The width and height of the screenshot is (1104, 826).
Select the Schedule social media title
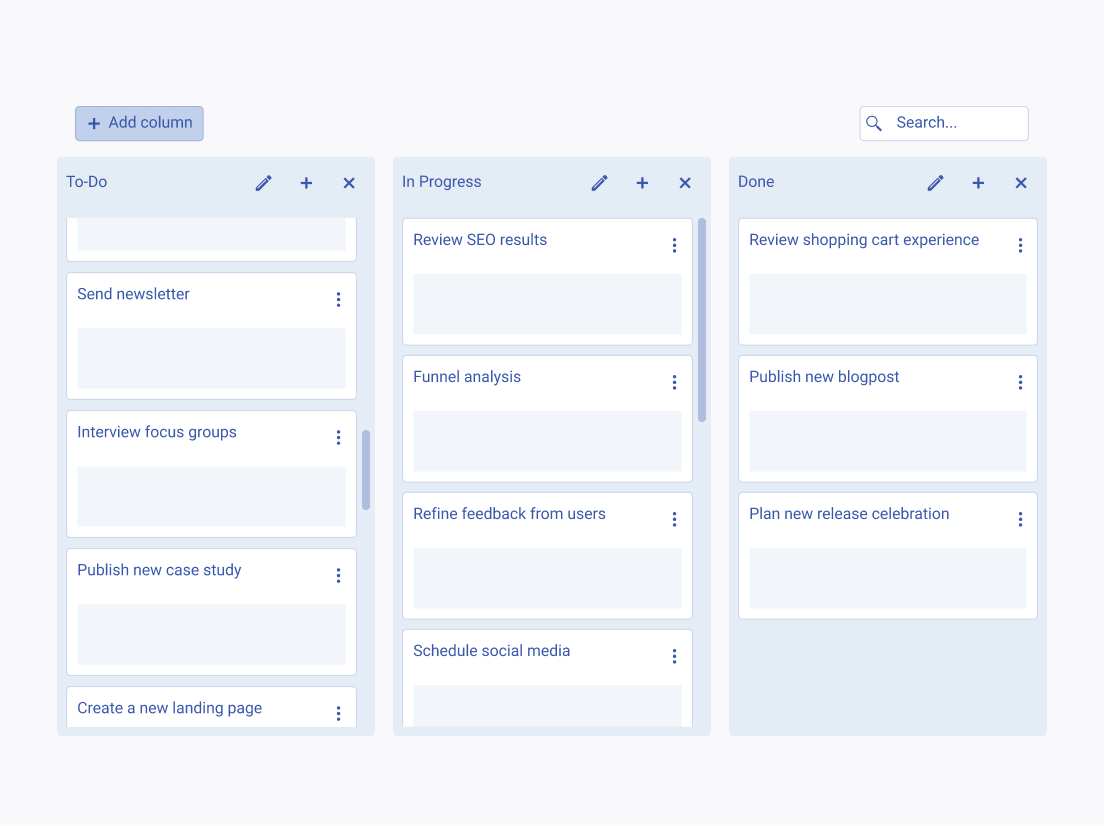click(491, 651)
